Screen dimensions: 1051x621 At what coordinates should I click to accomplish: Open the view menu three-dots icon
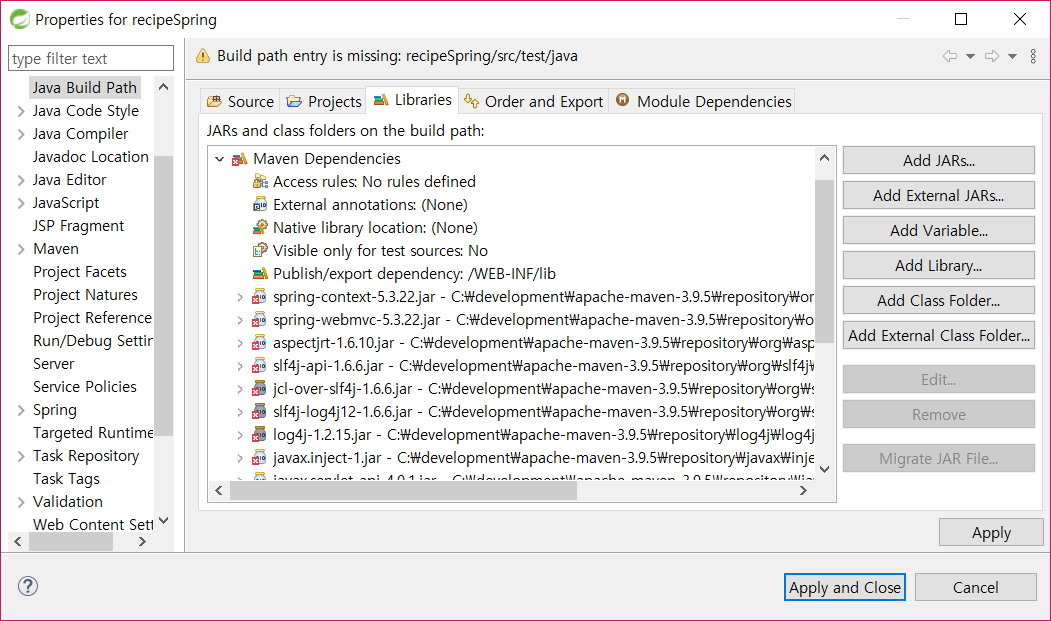click(1033, 56)
